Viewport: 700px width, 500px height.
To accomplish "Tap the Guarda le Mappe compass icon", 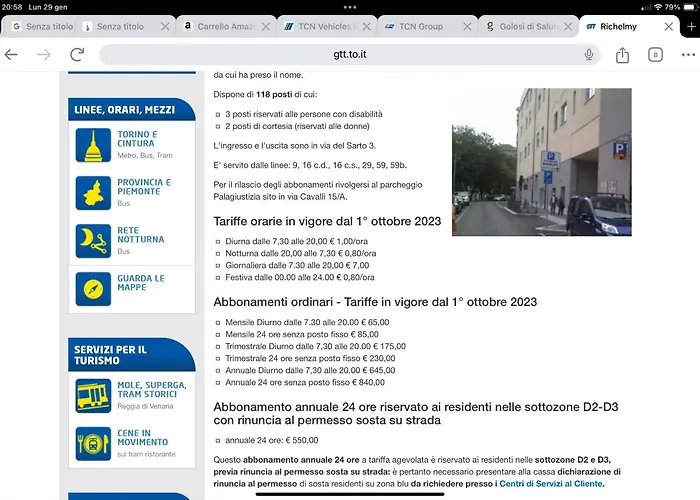I will point(93,289).
